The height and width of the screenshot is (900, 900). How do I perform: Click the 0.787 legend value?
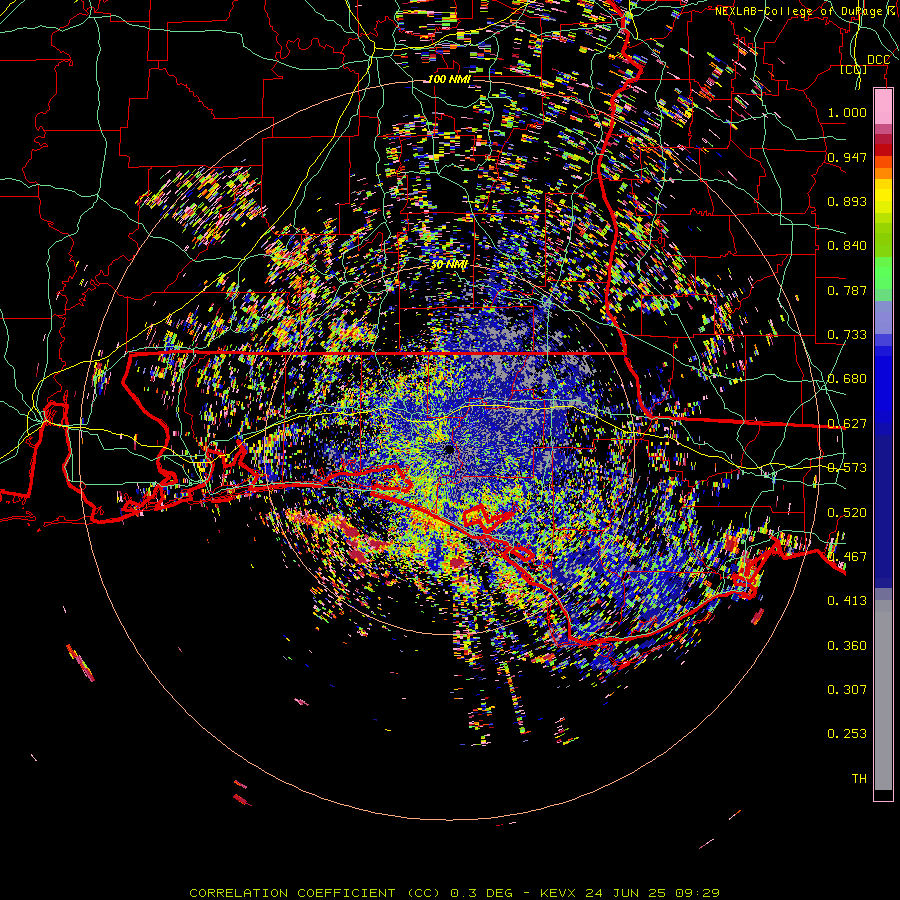click(847, 290)
